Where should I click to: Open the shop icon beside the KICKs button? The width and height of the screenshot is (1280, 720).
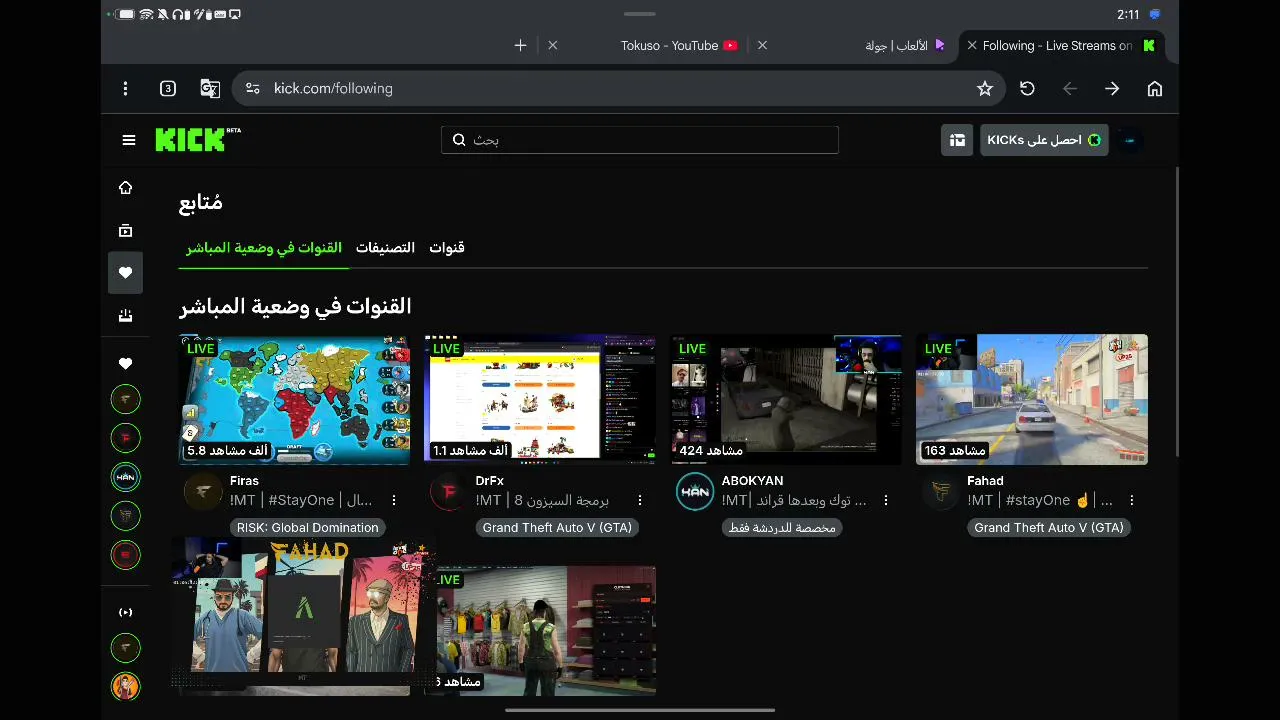(x=957, y=140)
